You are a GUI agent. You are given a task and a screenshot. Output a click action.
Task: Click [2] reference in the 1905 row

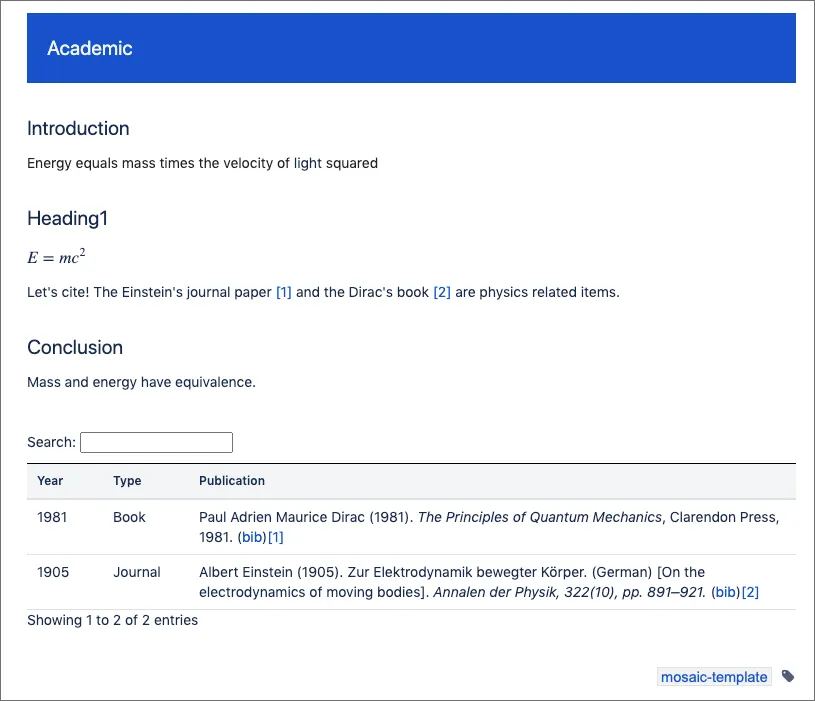click(x=751, y=592)
